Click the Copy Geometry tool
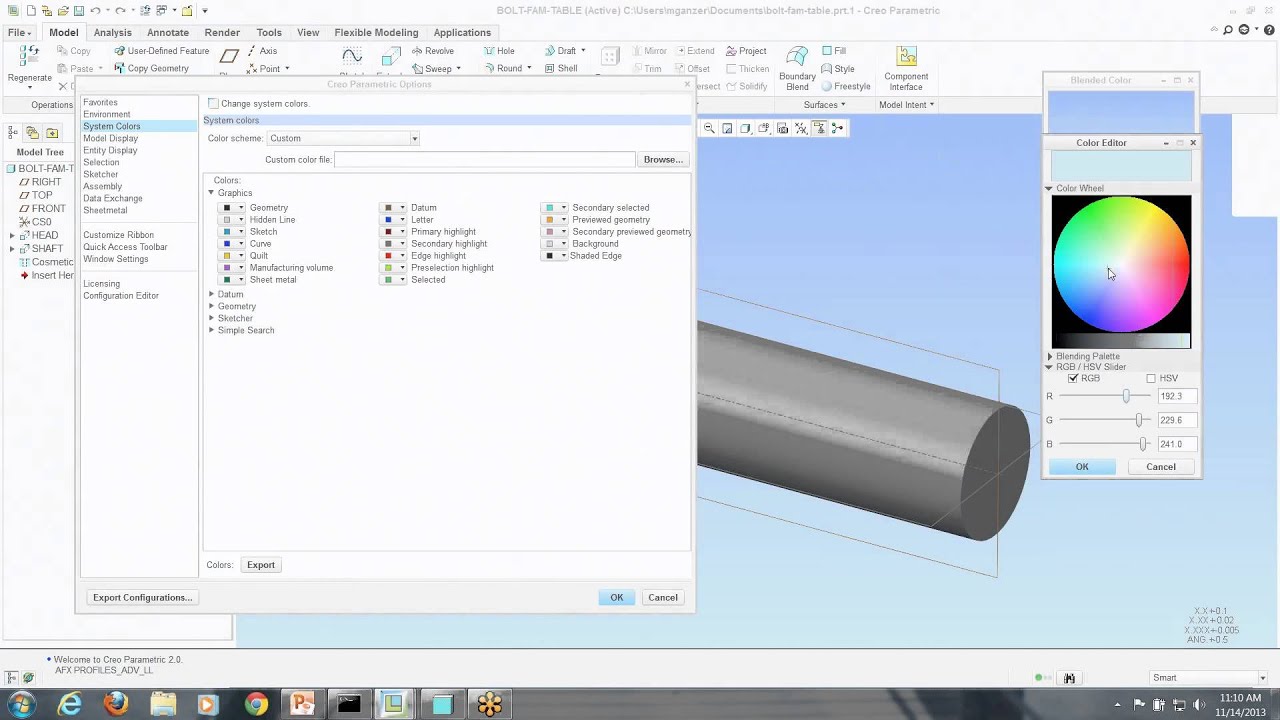This screenshot has width=1280, height=720. click(151, 69)
